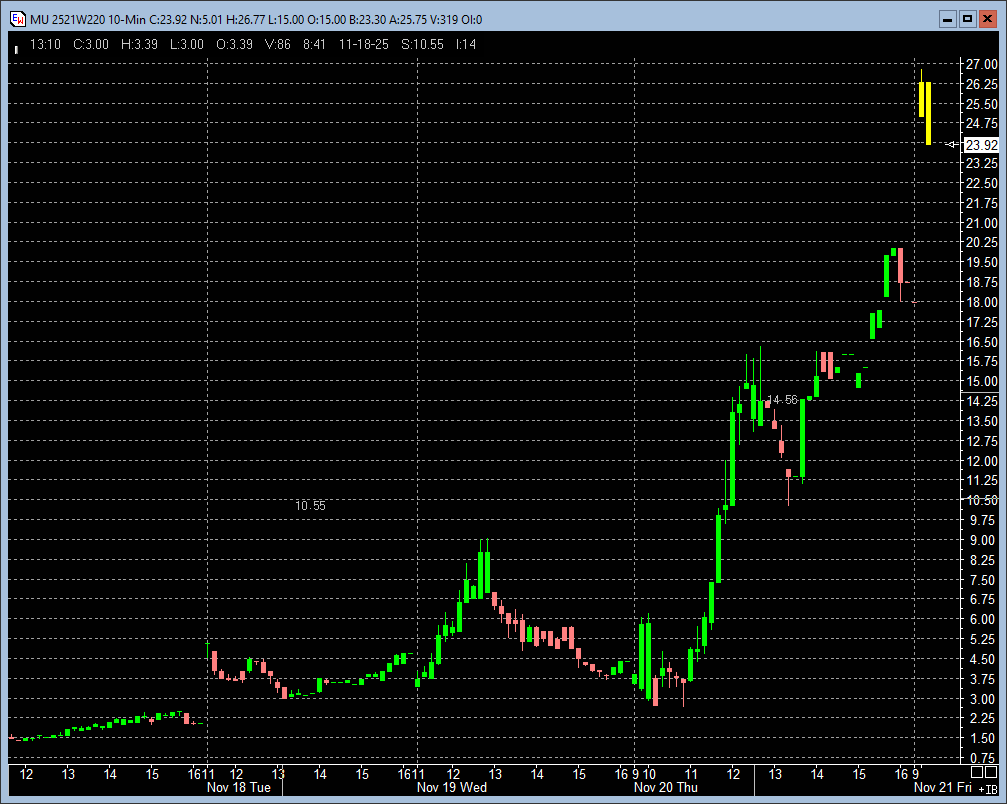Image resolution: width=1007 pixels, height=804 pixels.
Task: Select the Nov 20 Thu date label
Action: coord(664,788)
